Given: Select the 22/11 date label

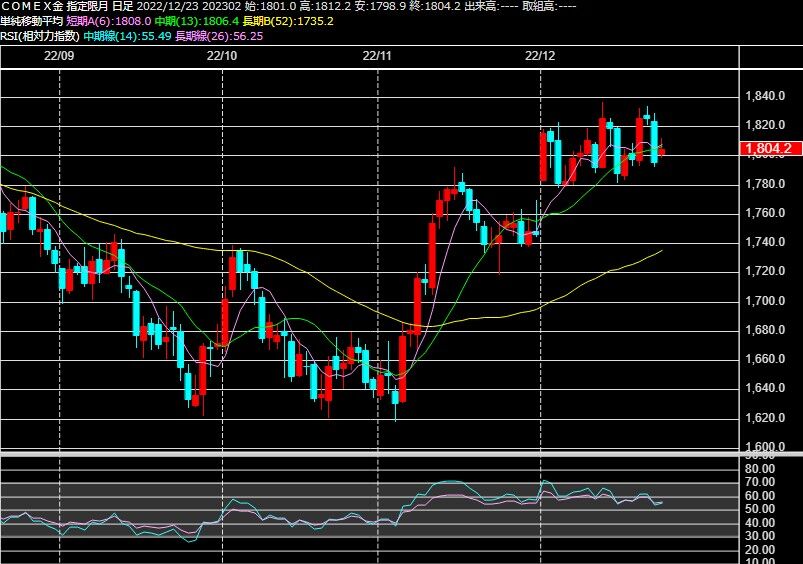Looking at the screenshot, I should coord(377,55).
